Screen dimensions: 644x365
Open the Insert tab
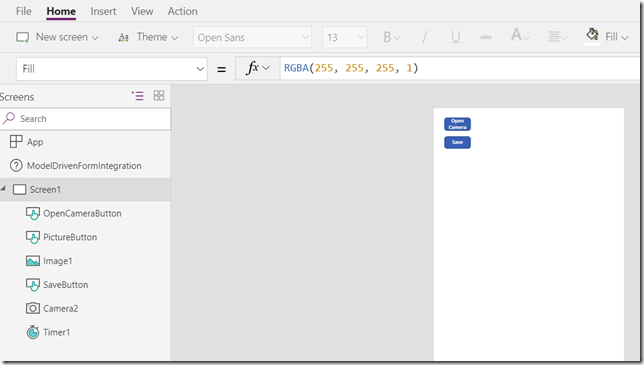[103, 11]
